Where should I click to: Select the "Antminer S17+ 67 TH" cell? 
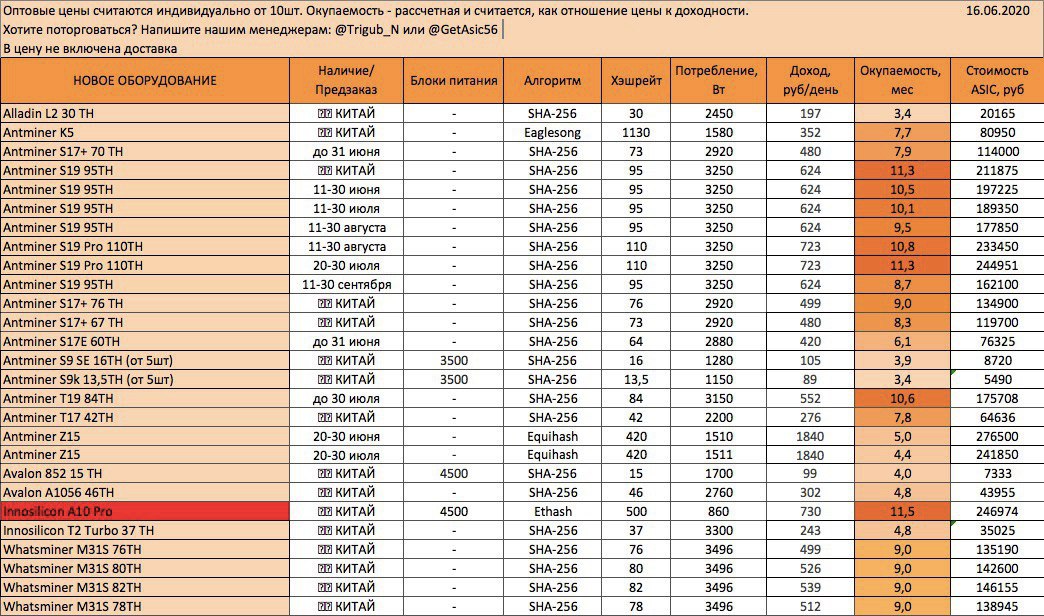[x=144, y=322]
